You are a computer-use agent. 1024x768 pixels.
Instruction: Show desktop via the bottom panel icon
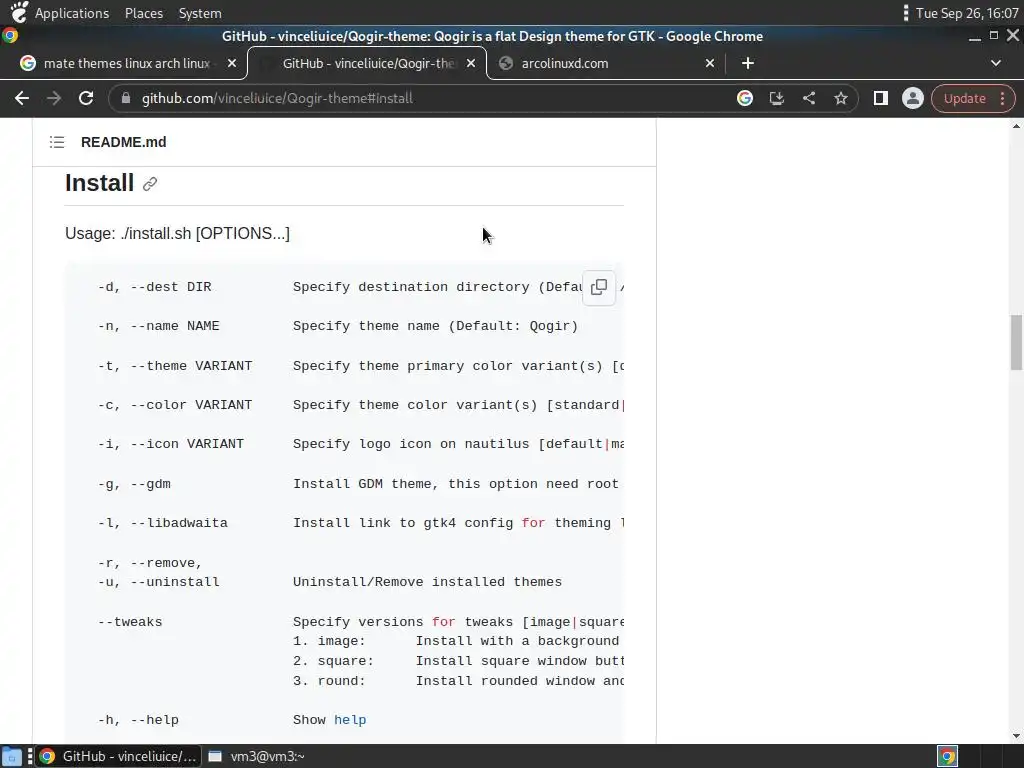click(12, 756)
